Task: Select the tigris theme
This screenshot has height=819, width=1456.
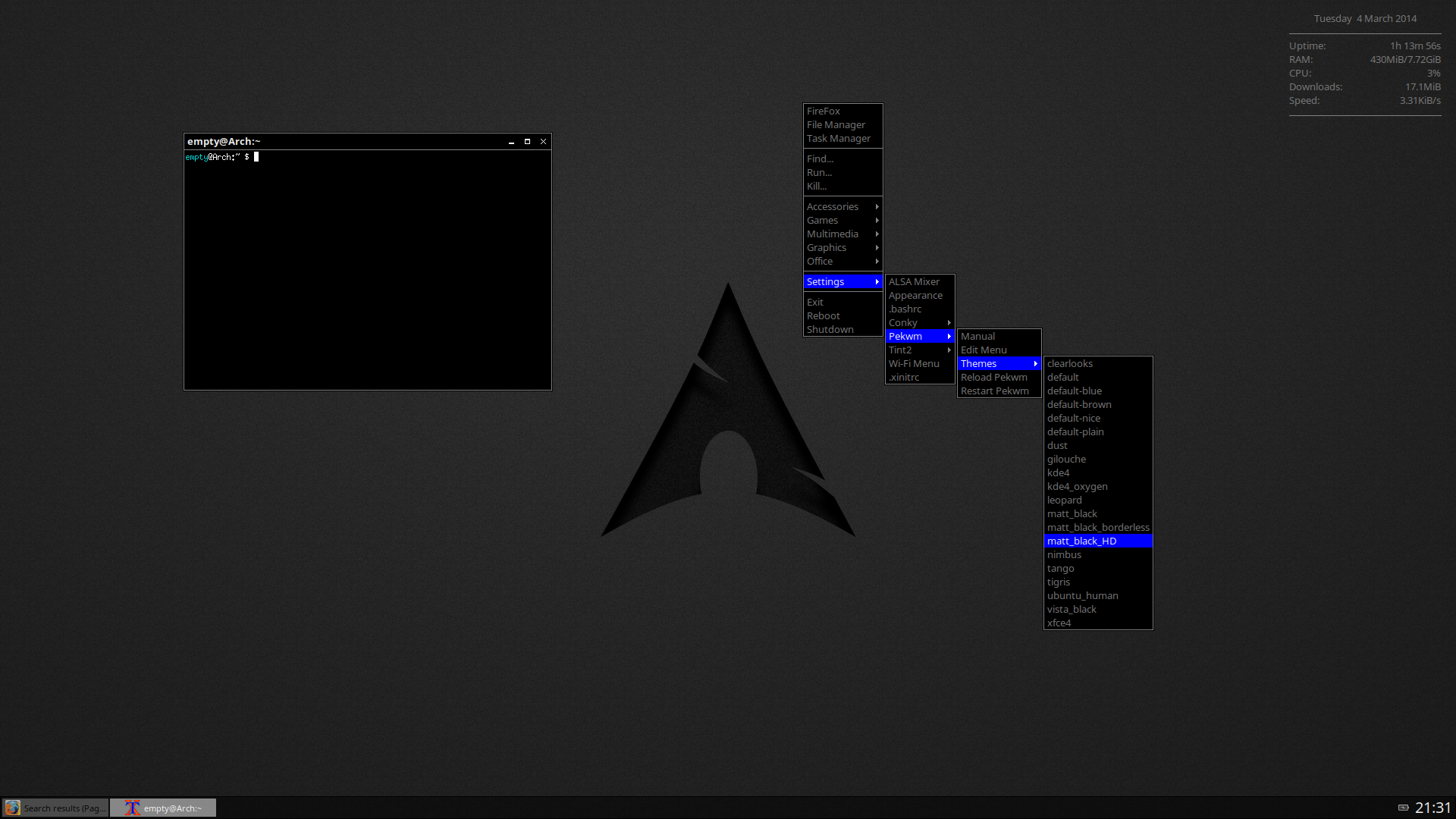Action: (1098, 582)
